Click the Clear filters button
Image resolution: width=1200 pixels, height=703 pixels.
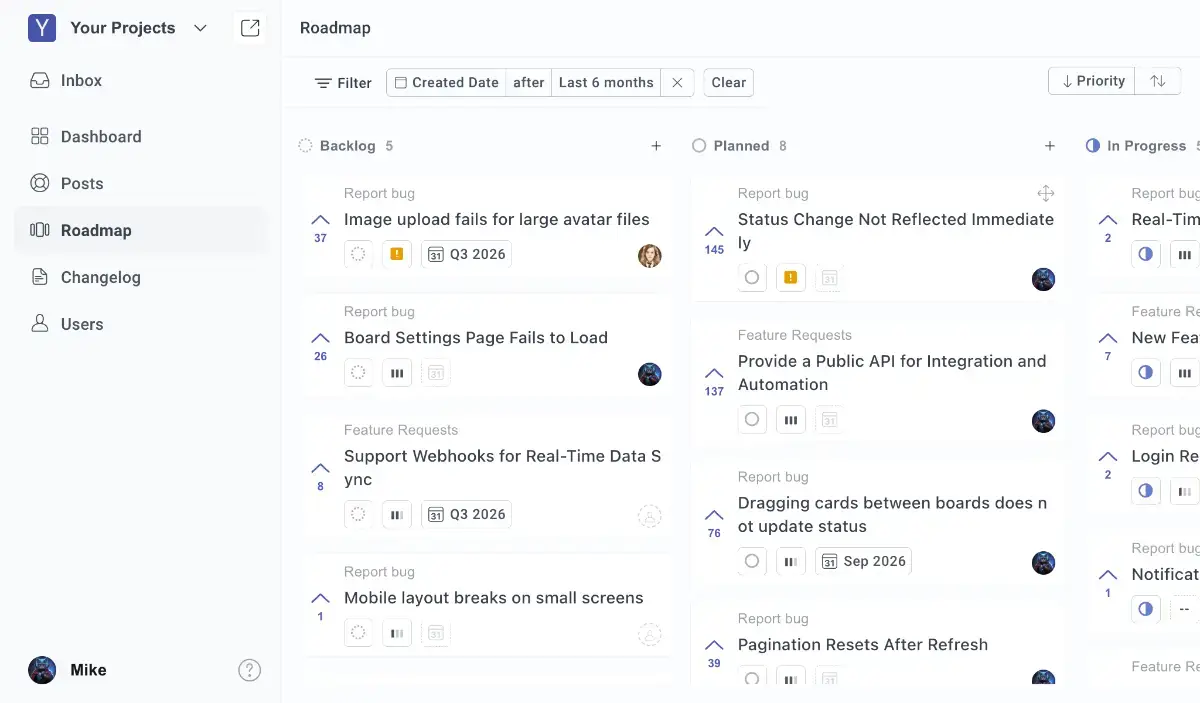click(728, 83)
